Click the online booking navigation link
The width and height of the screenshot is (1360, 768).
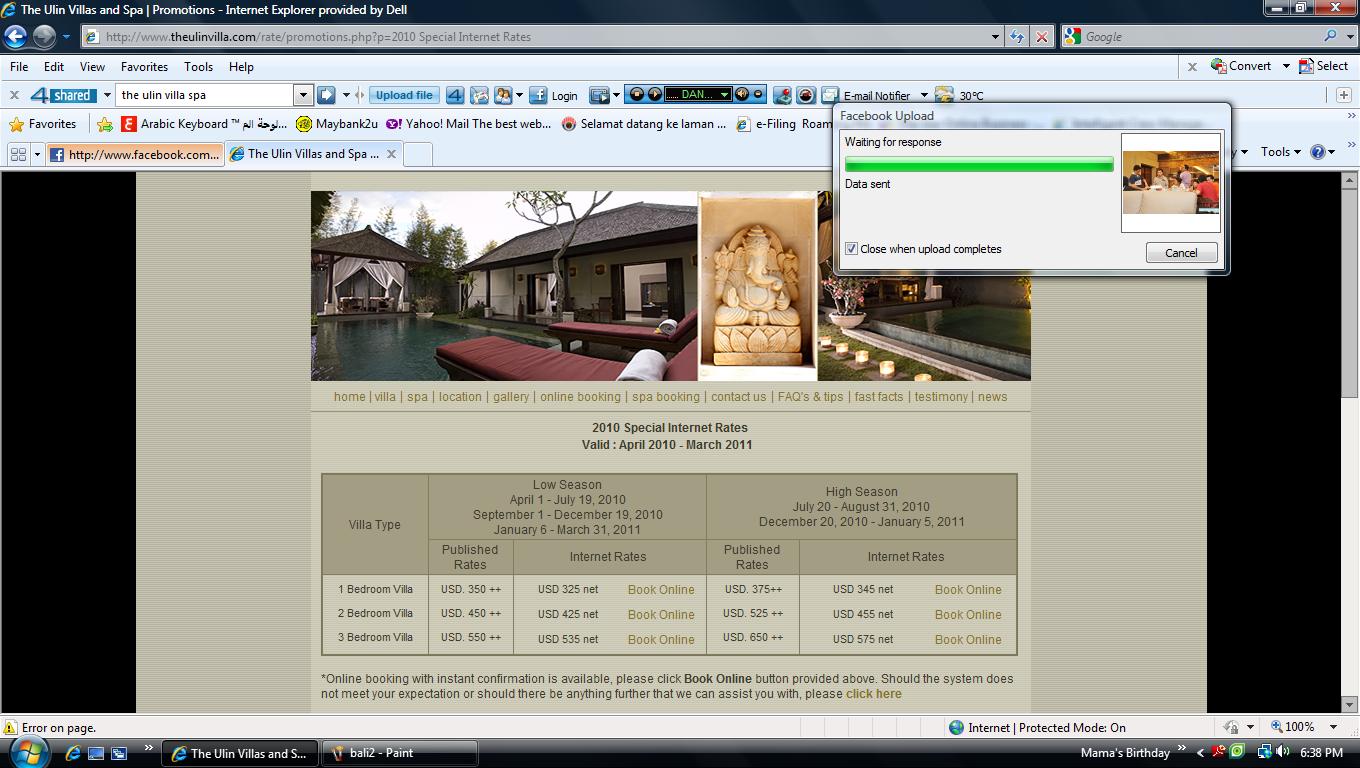click(580, 397)
